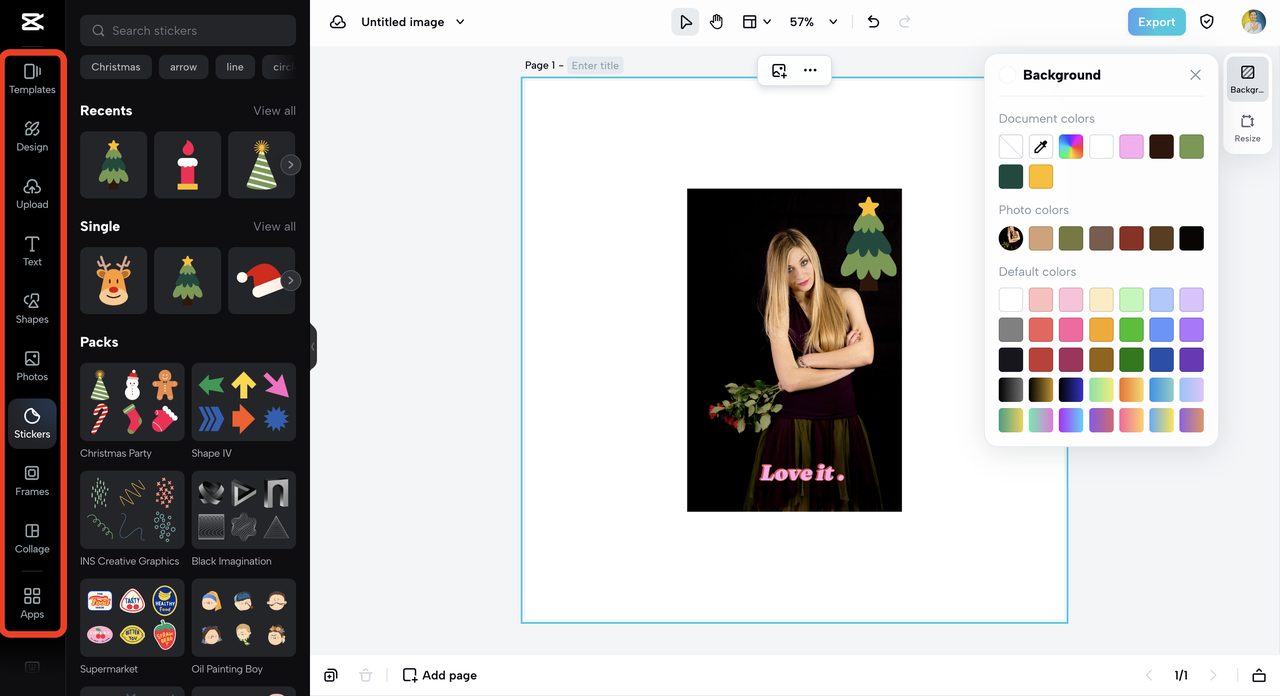The height and width of the screenshot is (696, 1280).
Task: Open the Collage panel
Action: tap(32, 538)
